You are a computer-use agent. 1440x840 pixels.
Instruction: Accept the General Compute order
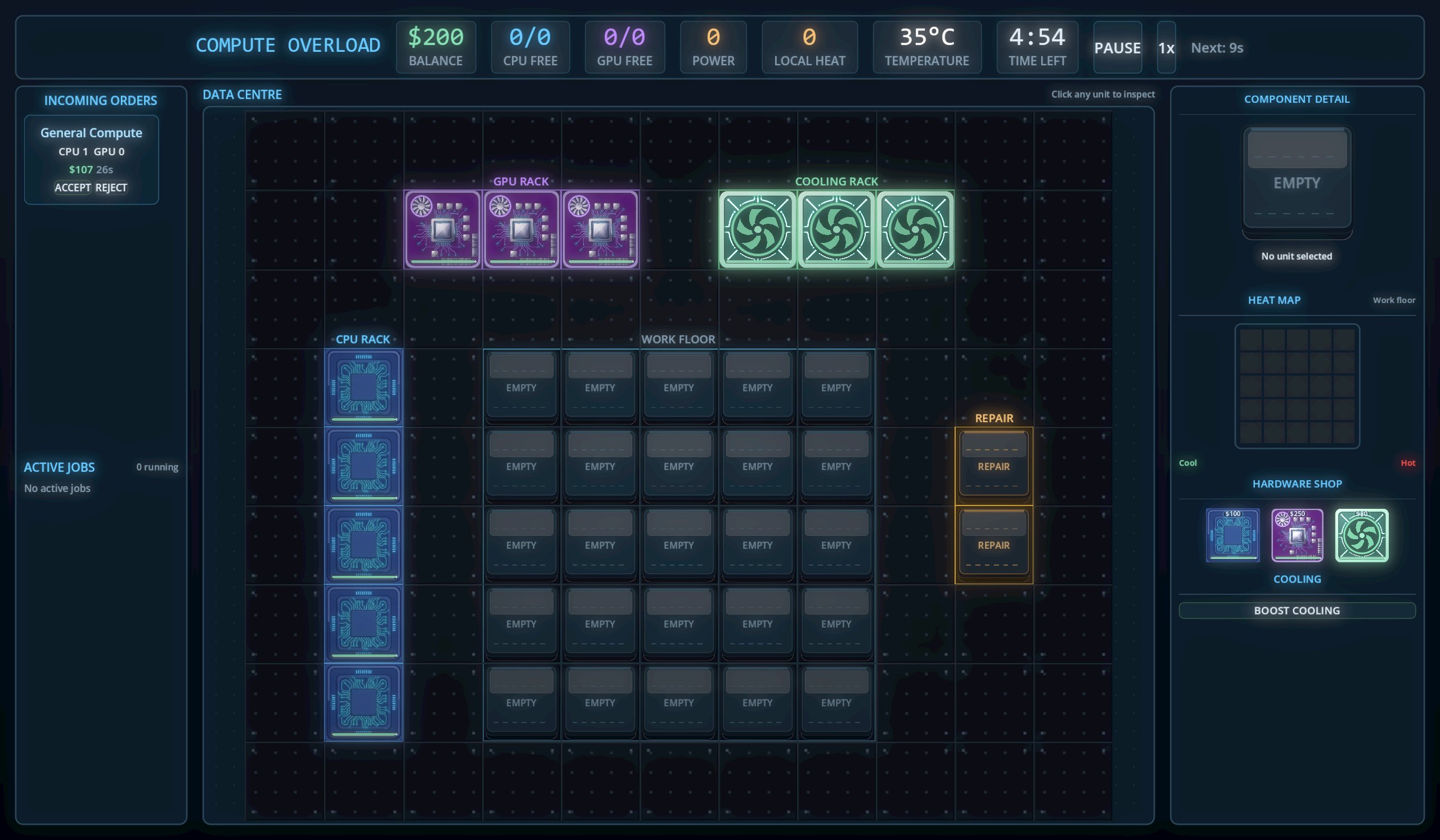click(73, 187)
